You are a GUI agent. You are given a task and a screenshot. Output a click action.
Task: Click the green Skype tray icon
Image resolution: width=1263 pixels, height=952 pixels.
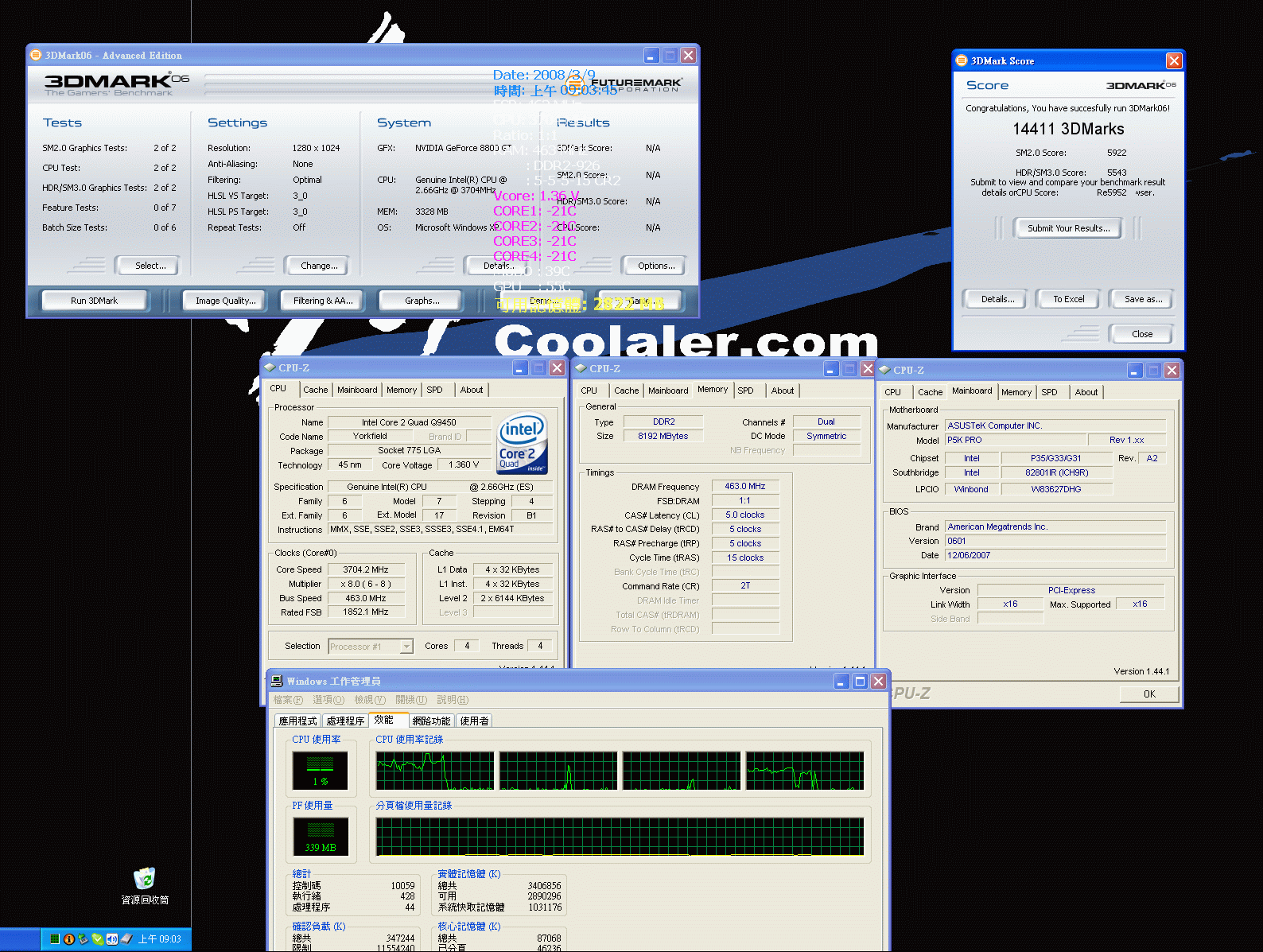97,939
